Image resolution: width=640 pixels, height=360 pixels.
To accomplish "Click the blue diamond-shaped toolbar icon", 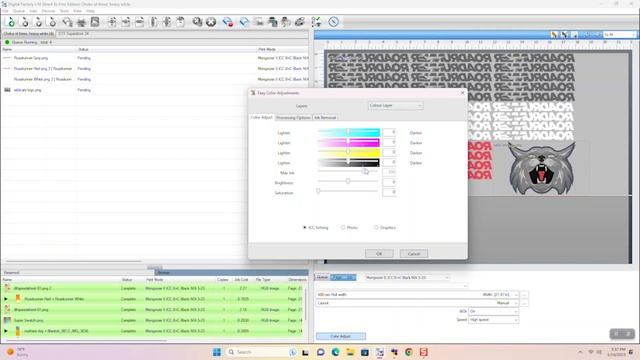I will tap(244, 22).
